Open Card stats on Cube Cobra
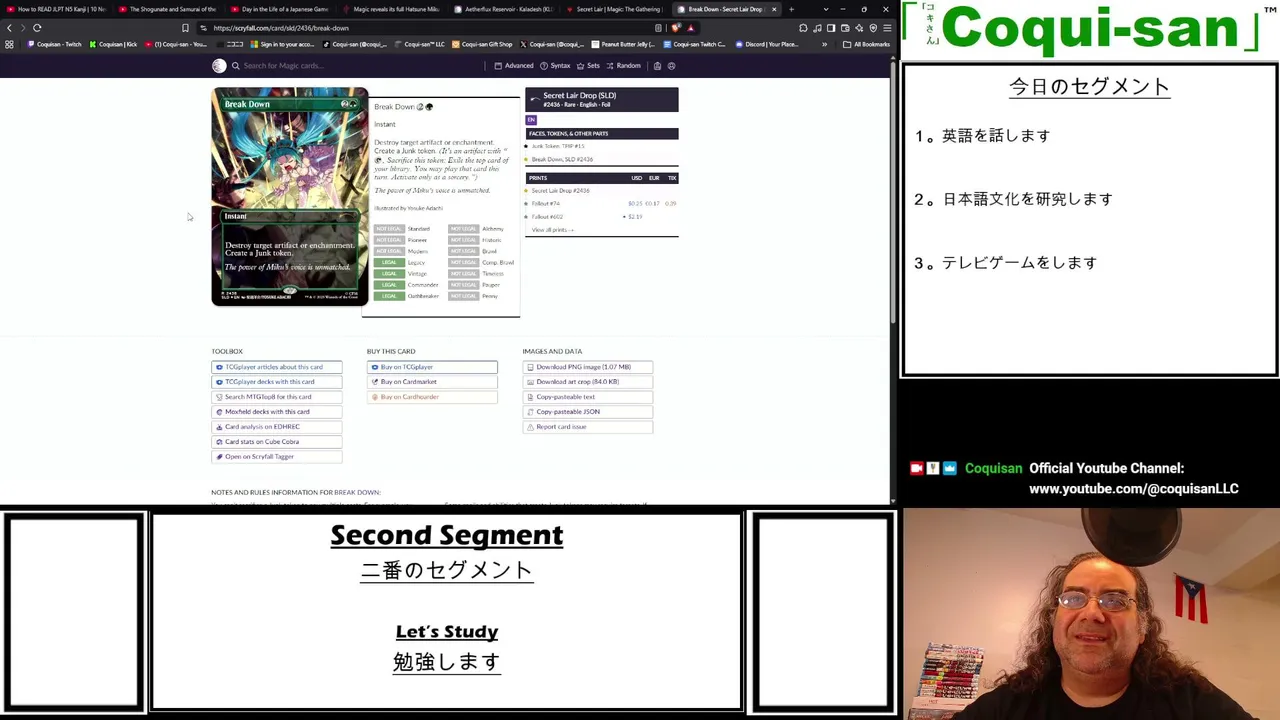This screenshot has width=1280, height=720. [x=276, y=442]
